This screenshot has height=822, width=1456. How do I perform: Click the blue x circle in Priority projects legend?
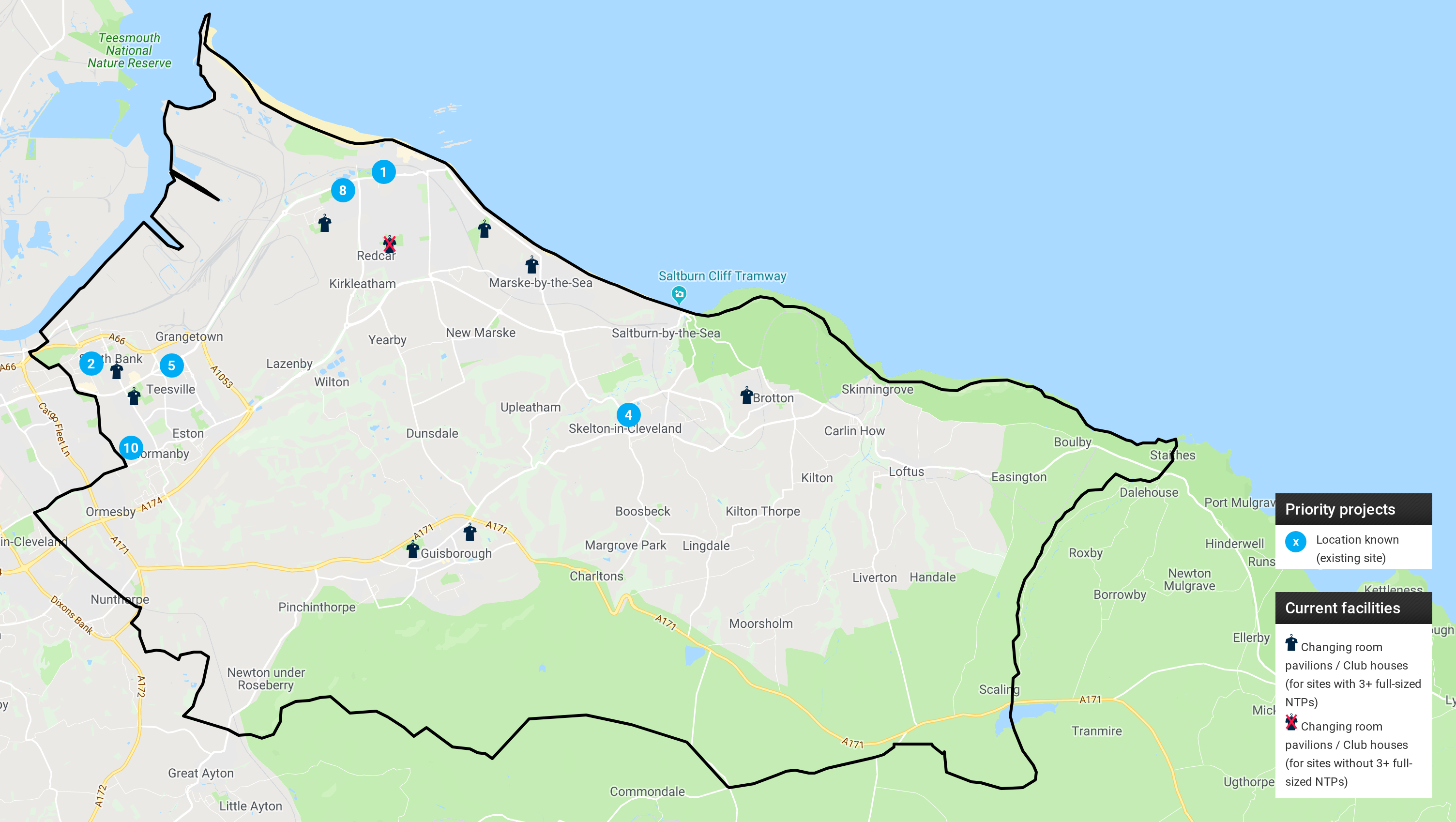point(1295,542)
